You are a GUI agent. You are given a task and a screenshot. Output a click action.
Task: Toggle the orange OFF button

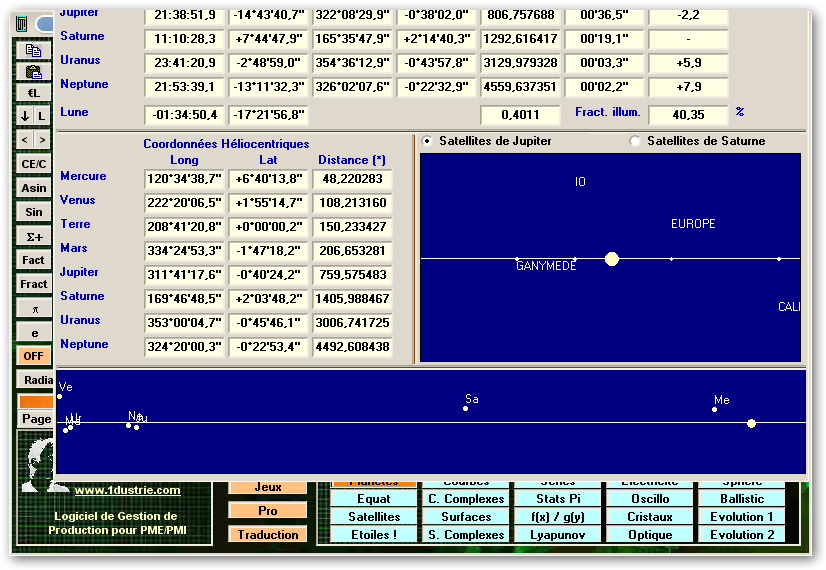point(34,355)
